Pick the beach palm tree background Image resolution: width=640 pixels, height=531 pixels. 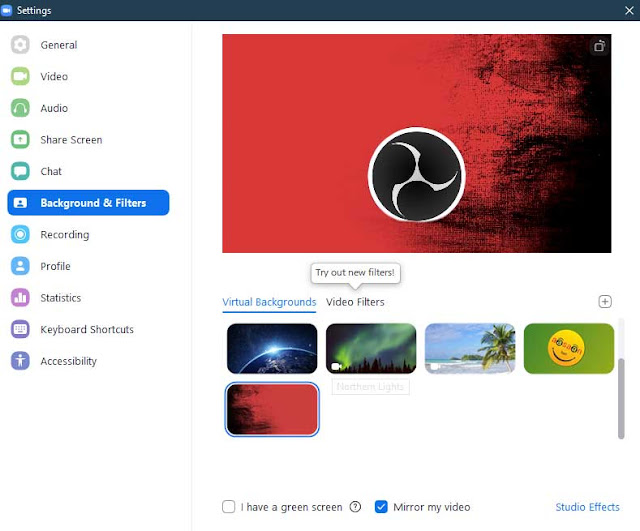tap(470, 349)
